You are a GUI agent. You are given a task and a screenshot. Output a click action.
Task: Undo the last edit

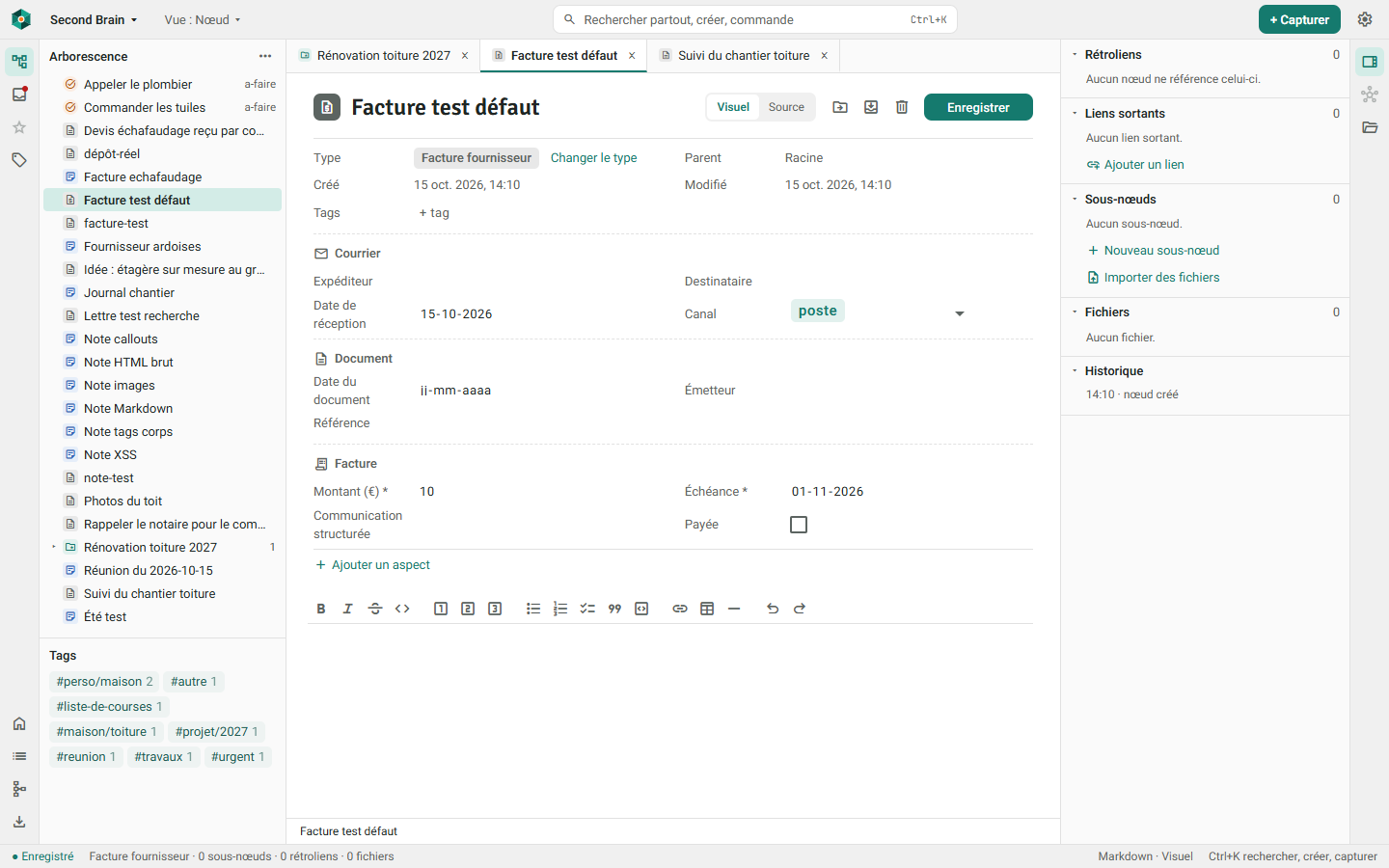coord(773,609)
